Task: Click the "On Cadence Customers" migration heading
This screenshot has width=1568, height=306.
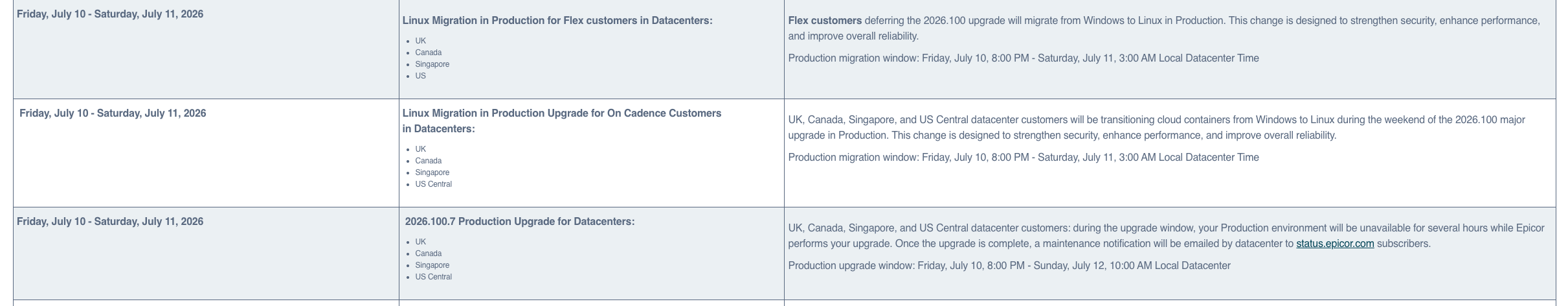Action: coord(561,113)
